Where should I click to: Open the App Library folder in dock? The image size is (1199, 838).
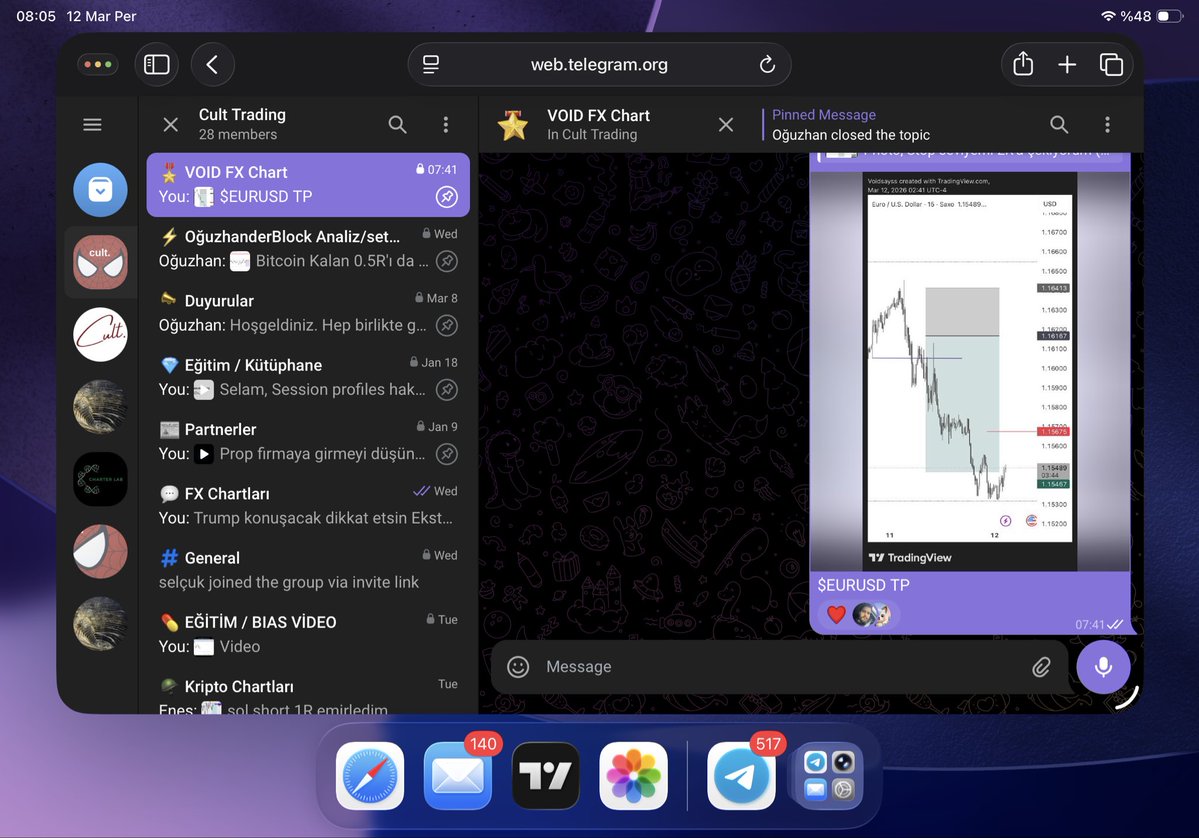click(829, 775)
